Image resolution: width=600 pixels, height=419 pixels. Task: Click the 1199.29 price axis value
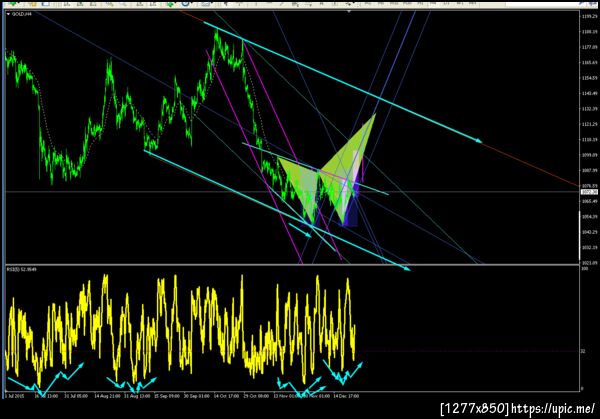click(x=589, y=16)
